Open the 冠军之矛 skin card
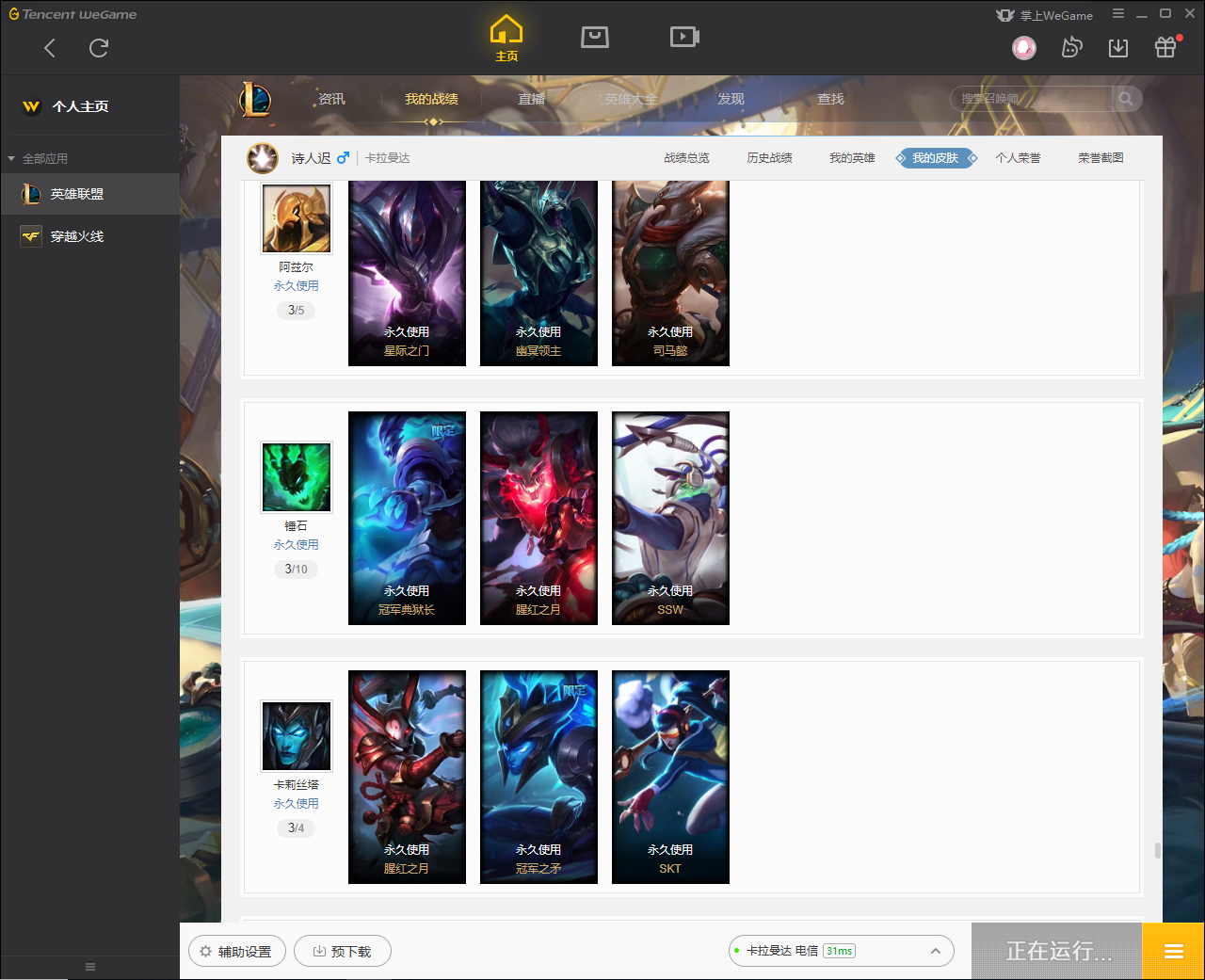Image resolution: width=1205 pixels, height=980 pixels. [x=538, y=777]
